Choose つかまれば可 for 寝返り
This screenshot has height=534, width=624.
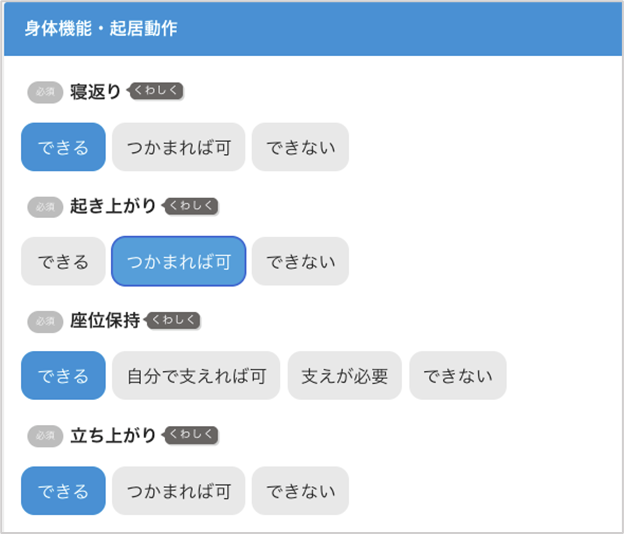pyautogui.click(x=179, y=147)
